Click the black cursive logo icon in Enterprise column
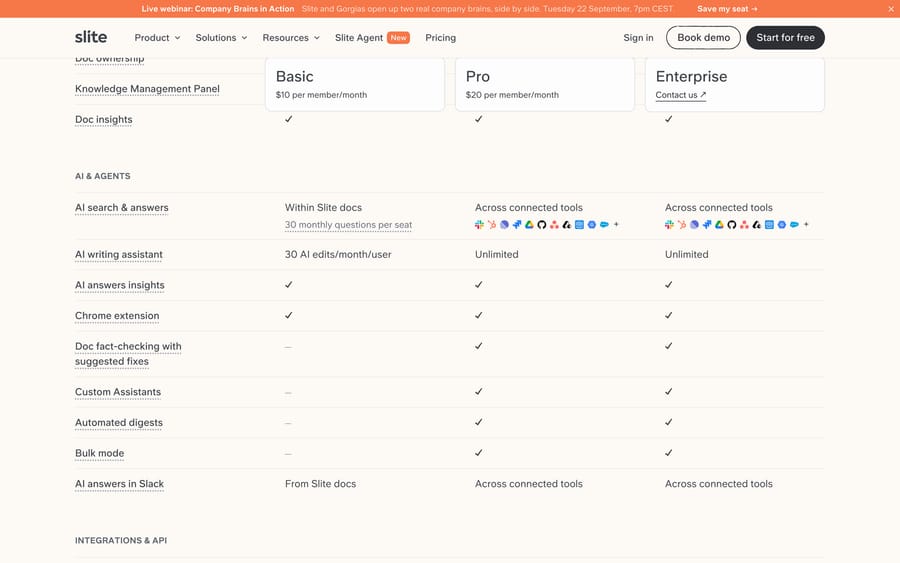This screenshot has width=900, height=563. click(757, 224)
